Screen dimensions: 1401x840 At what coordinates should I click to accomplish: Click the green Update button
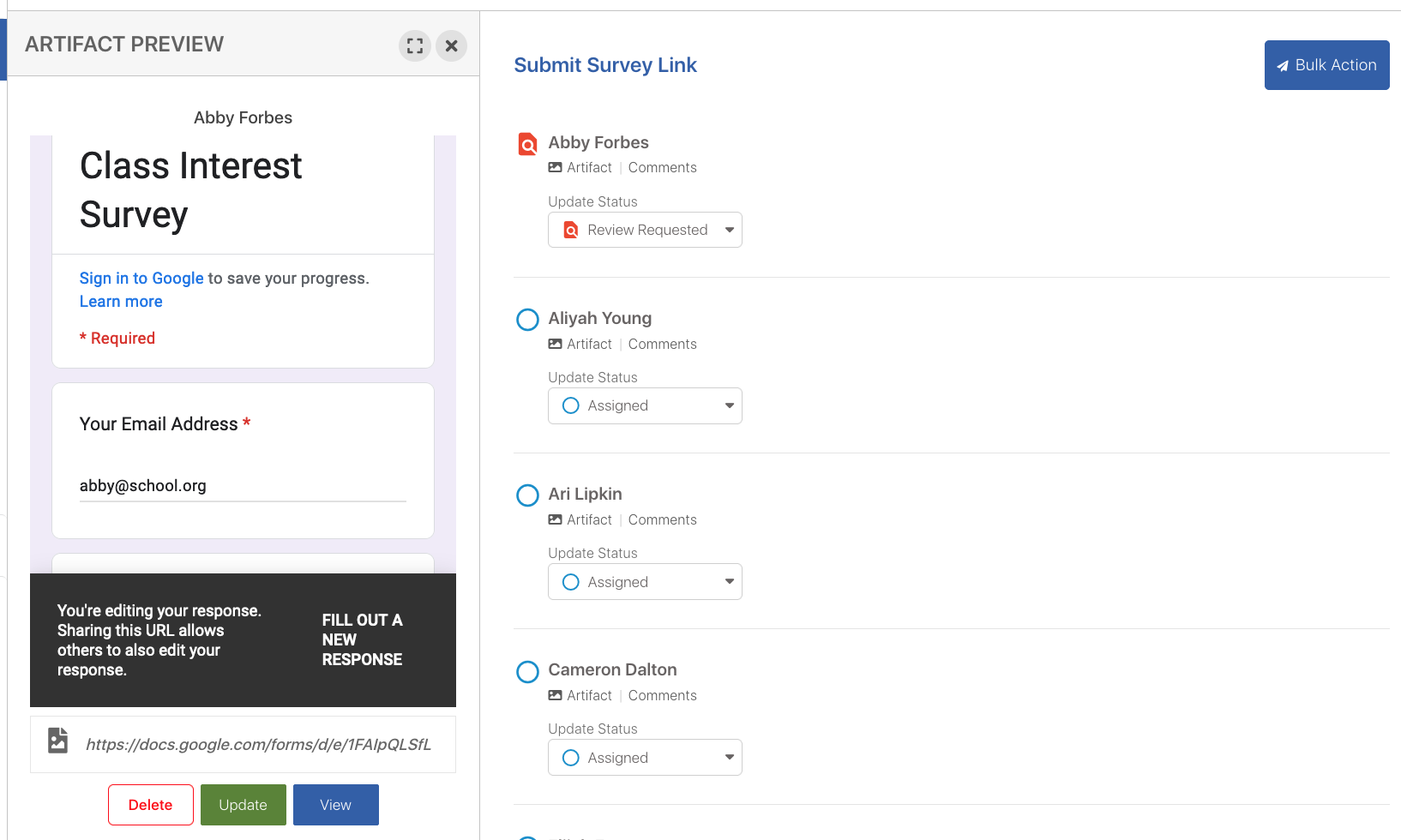click(x=244, y=805)
